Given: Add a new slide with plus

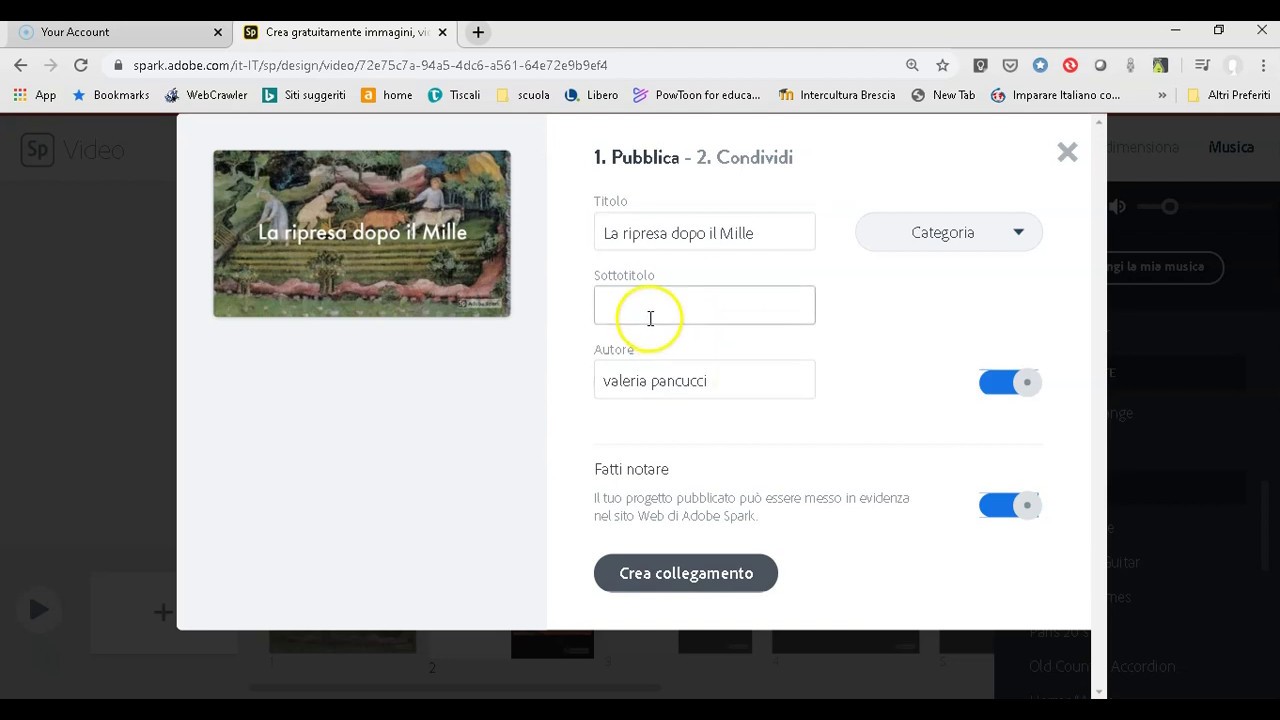Looking at the screenshot, I should (163, 612).
